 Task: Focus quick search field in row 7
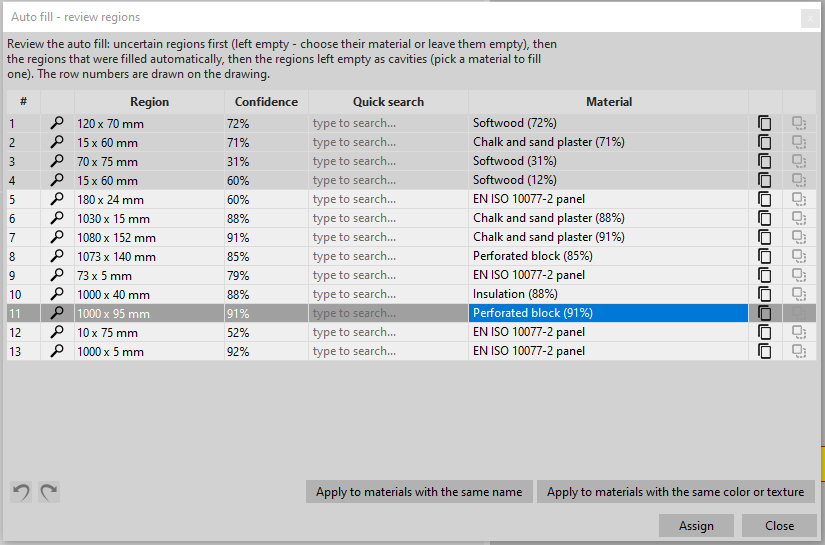coord(388,237)
